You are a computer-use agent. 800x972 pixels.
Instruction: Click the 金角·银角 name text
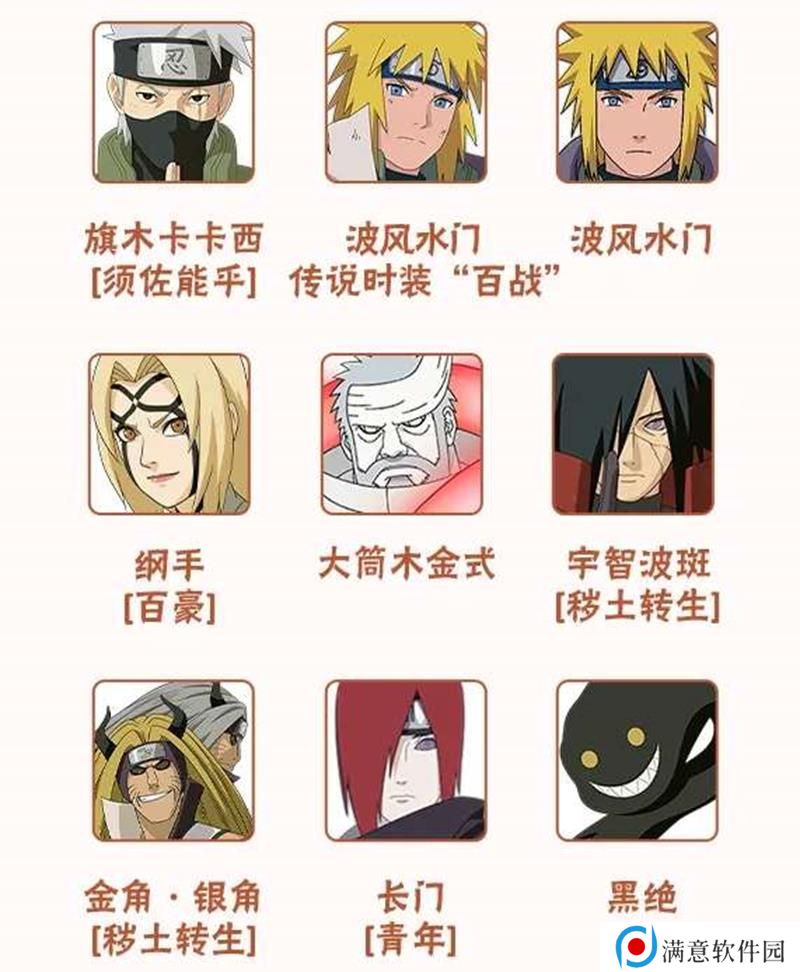coord(172,898)
